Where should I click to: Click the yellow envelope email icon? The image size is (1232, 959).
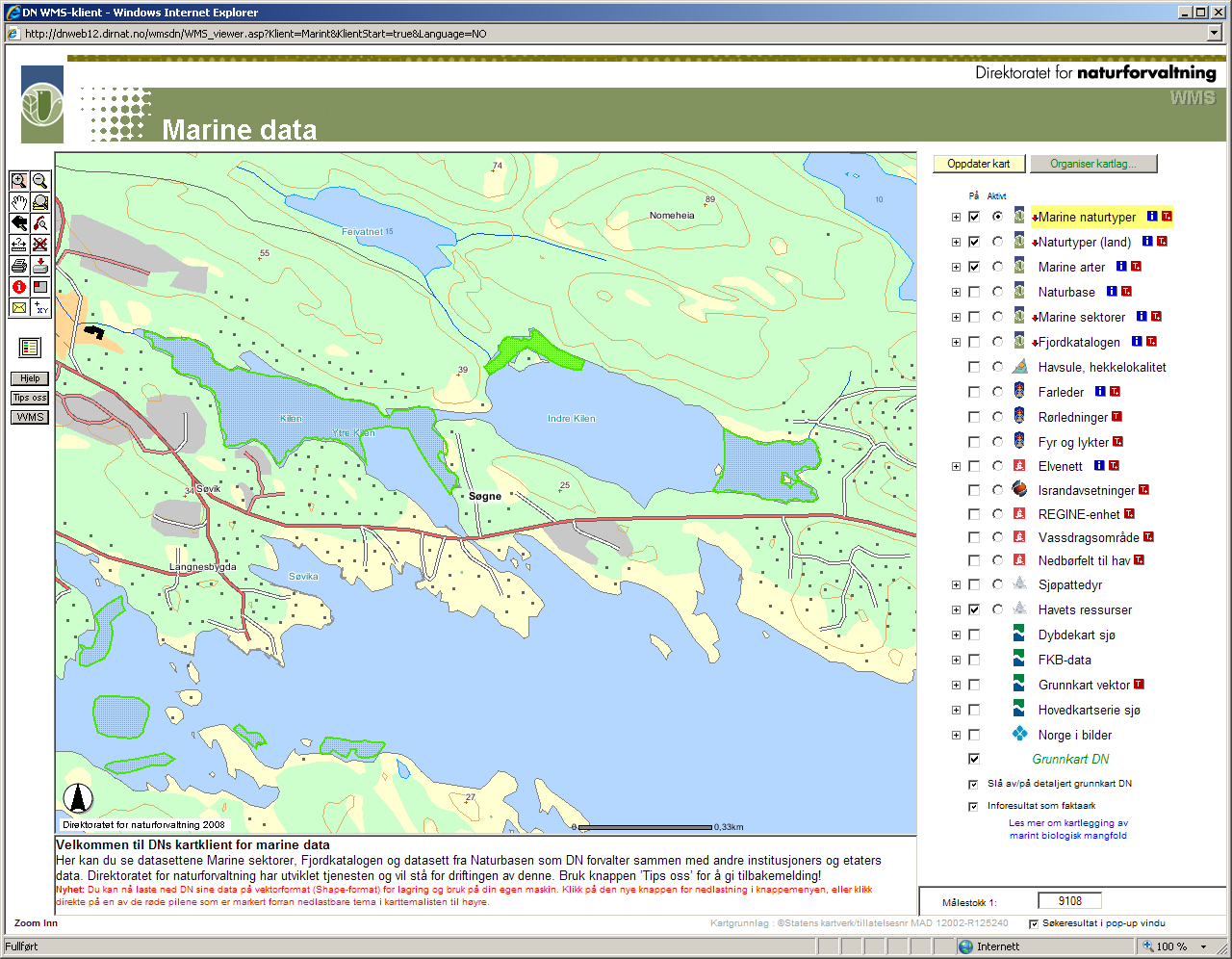[19, 307]
